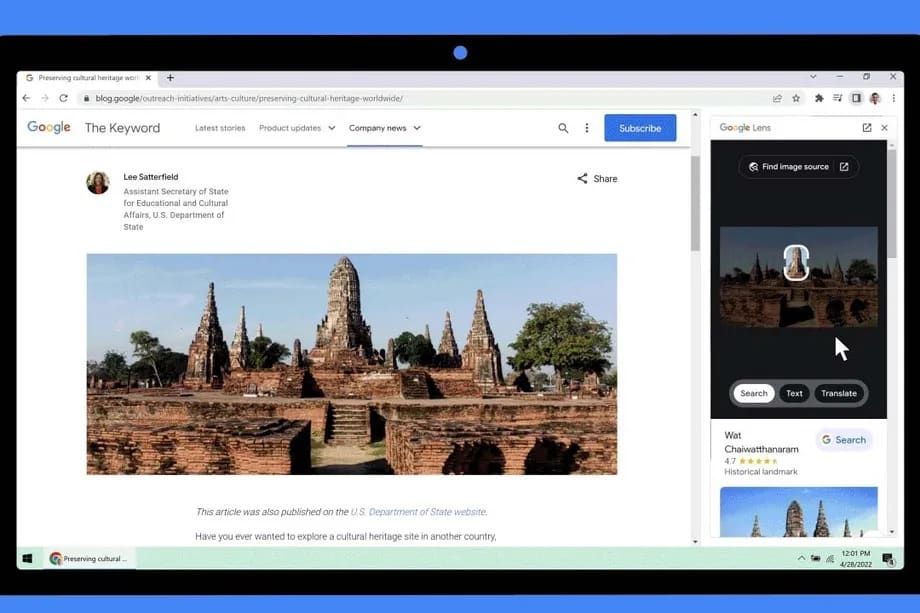Viewport: 920px width, 613px height.
Task: Open the browser window dropdown caret
Action: [812, 76]
